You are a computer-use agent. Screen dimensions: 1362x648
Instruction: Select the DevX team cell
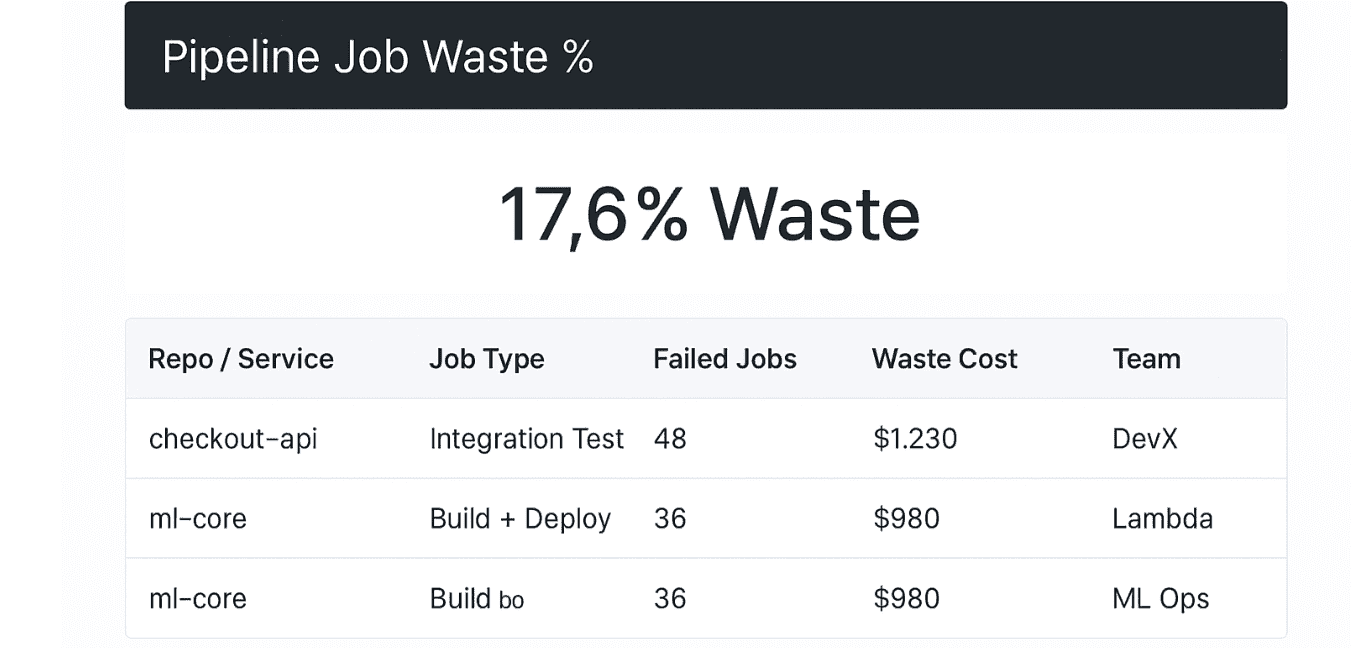coord(1145,439)
